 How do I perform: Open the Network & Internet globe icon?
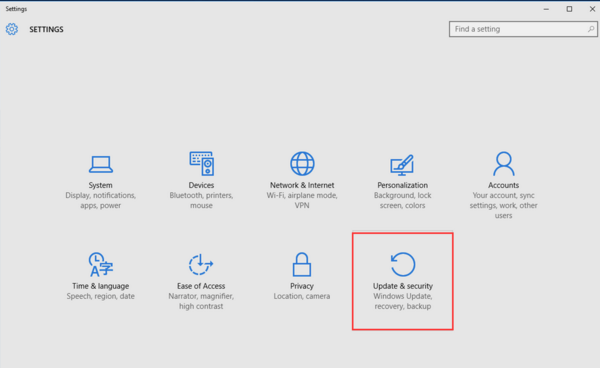pyautogui.click(x=302, y=163)
